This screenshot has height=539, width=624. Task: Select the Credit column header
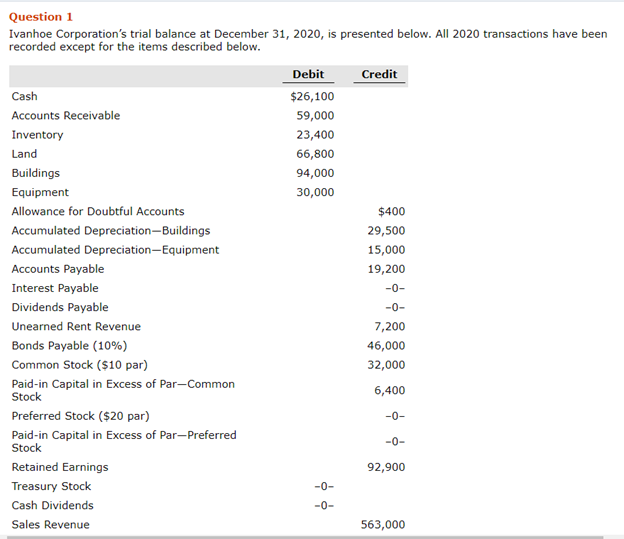pyautogui.click(x=379, y=74)
